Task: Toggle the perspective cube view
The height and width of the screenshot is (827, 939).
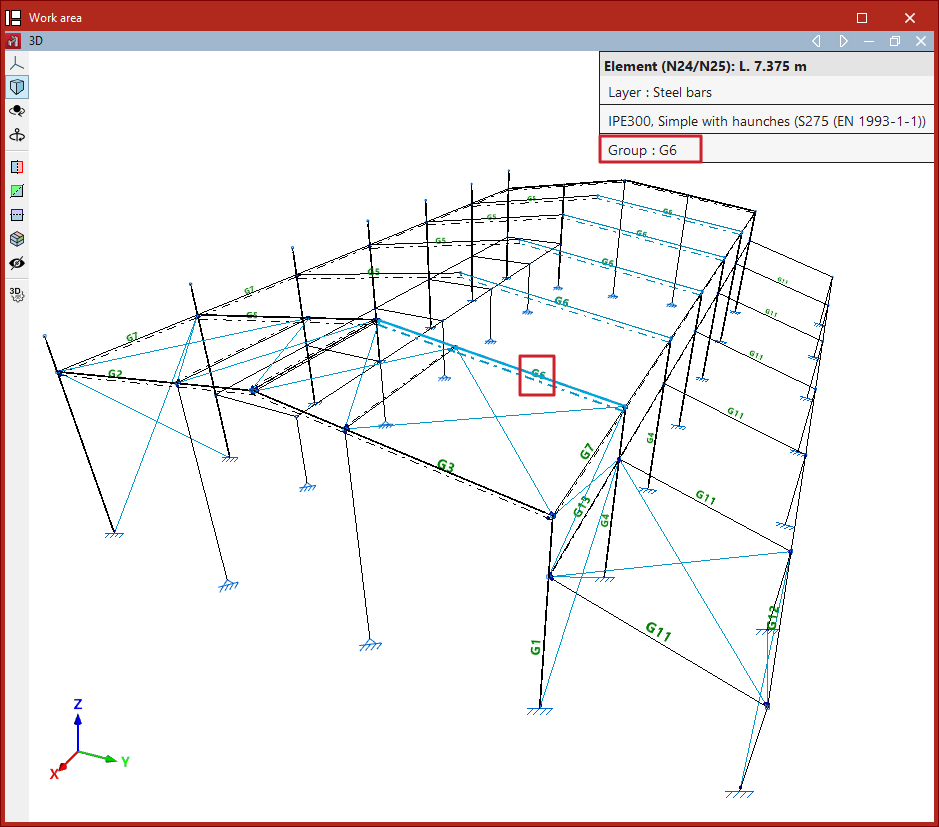Action: point(17,87)
